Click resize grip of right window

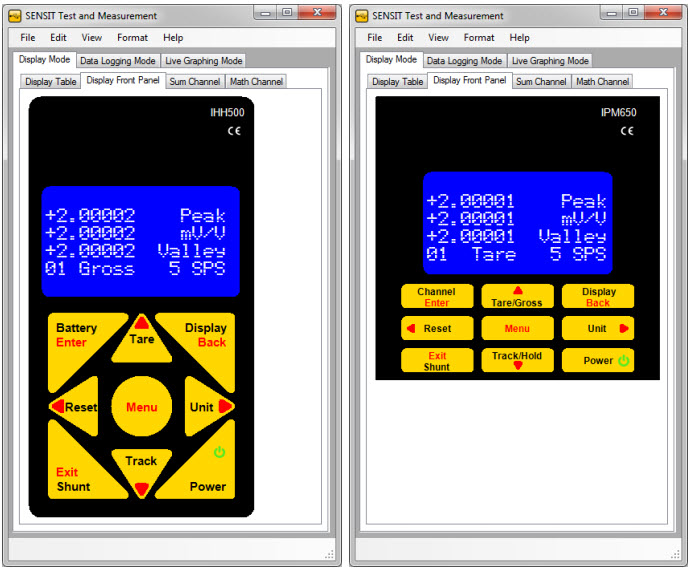(x=676, y=555)
